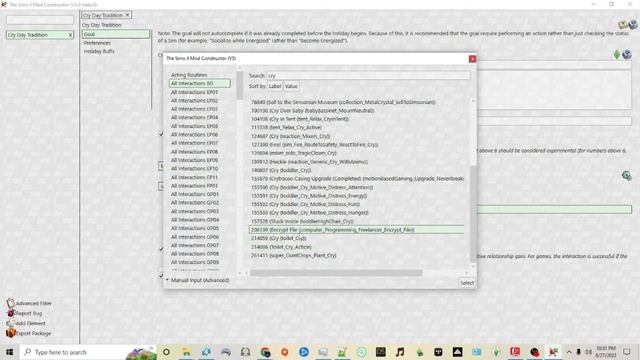Select the super_GiantCrops_Plant_Cry entry
640x360 pixels.
293,256
